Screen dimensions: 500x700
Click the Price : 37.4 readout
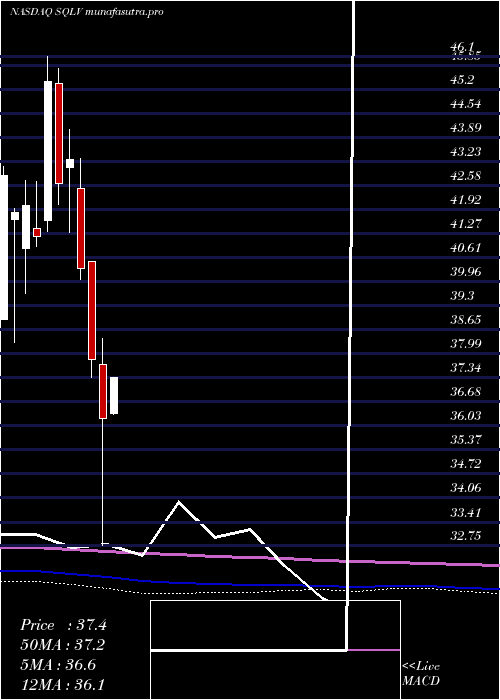click(x=63, y=625)
